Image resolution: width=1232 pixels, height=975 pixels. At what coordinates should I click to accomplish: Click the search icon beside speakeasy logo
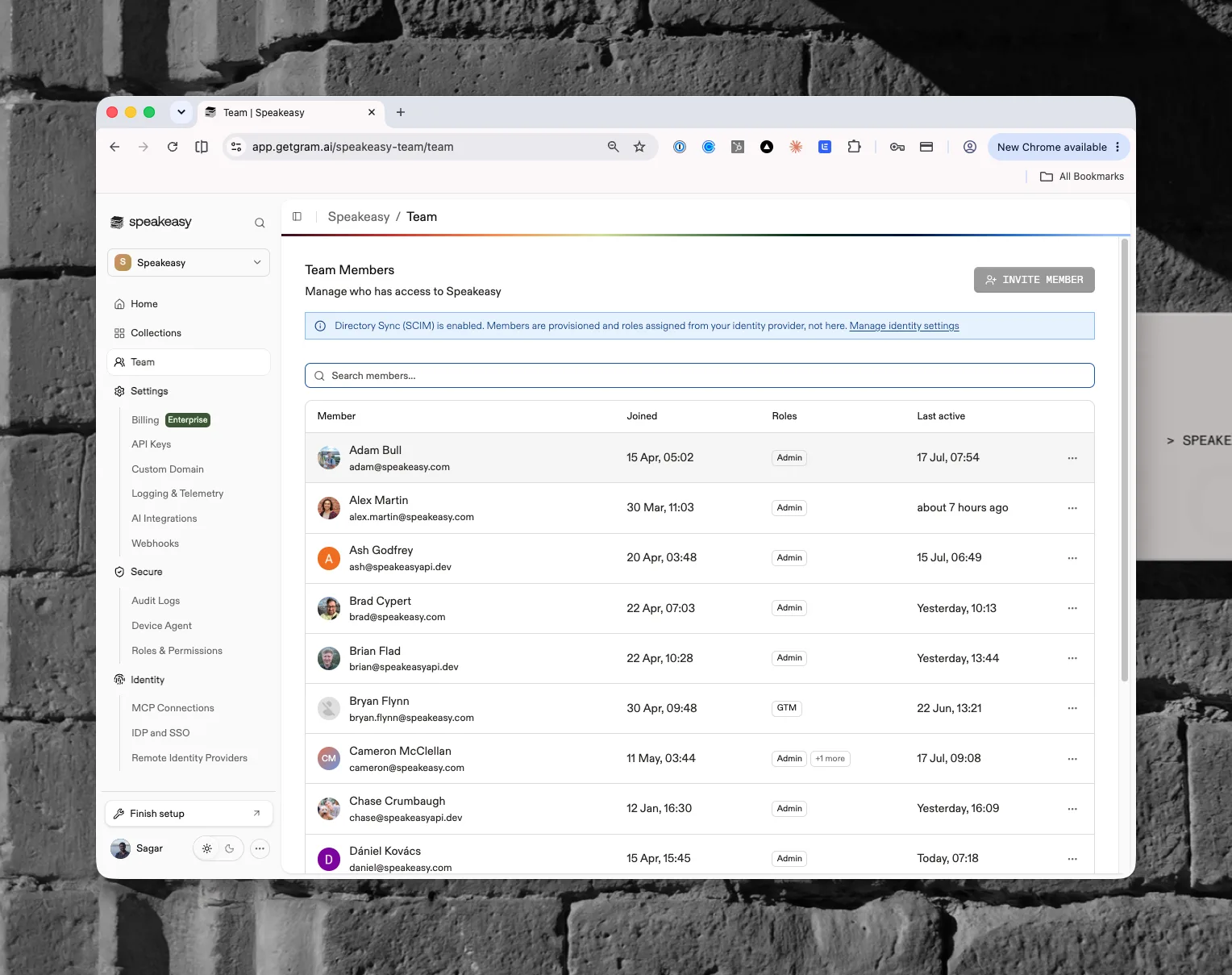(x=260, y=223)
